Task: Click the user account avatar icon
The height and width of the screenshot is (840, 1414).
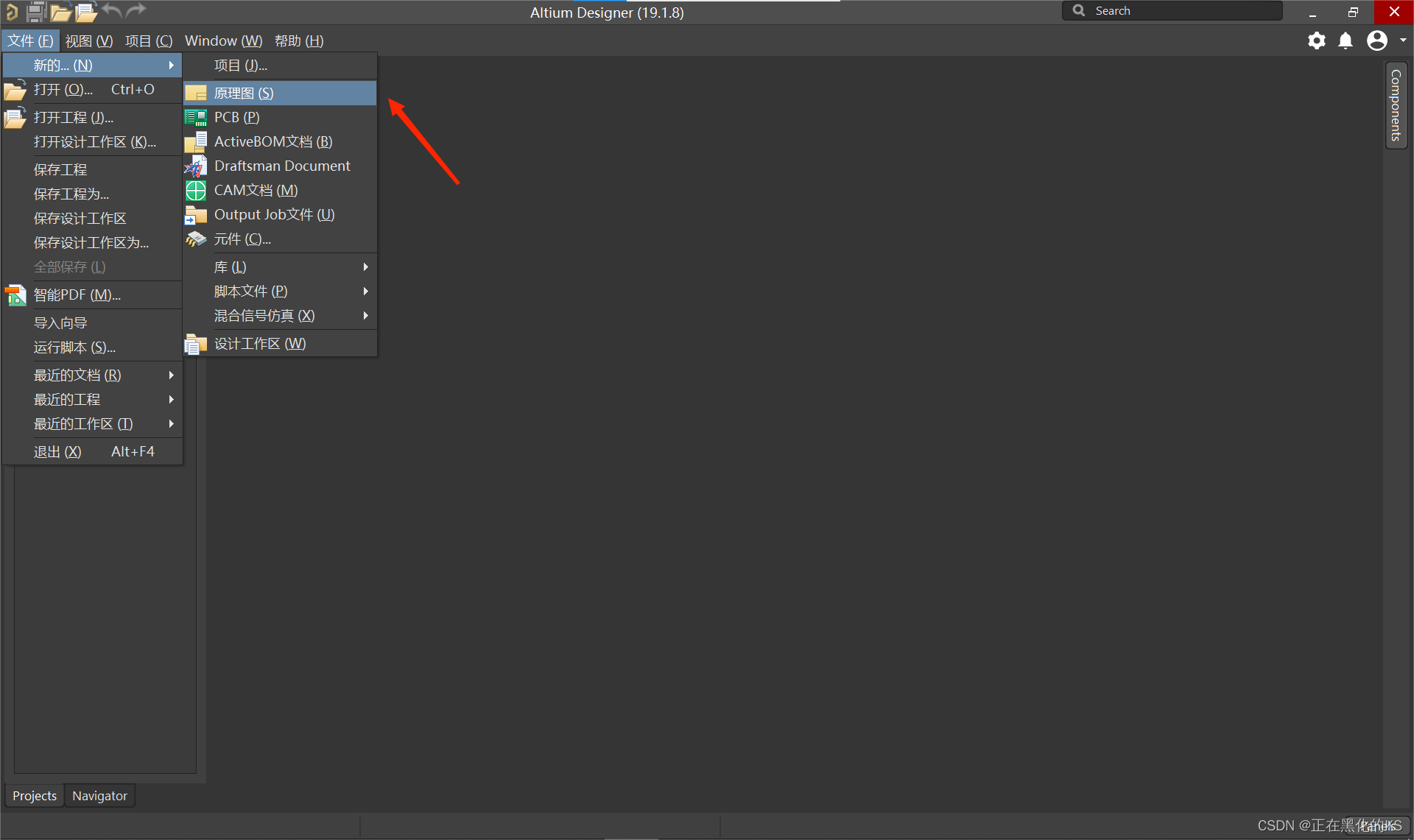Action: point(1376,40)
